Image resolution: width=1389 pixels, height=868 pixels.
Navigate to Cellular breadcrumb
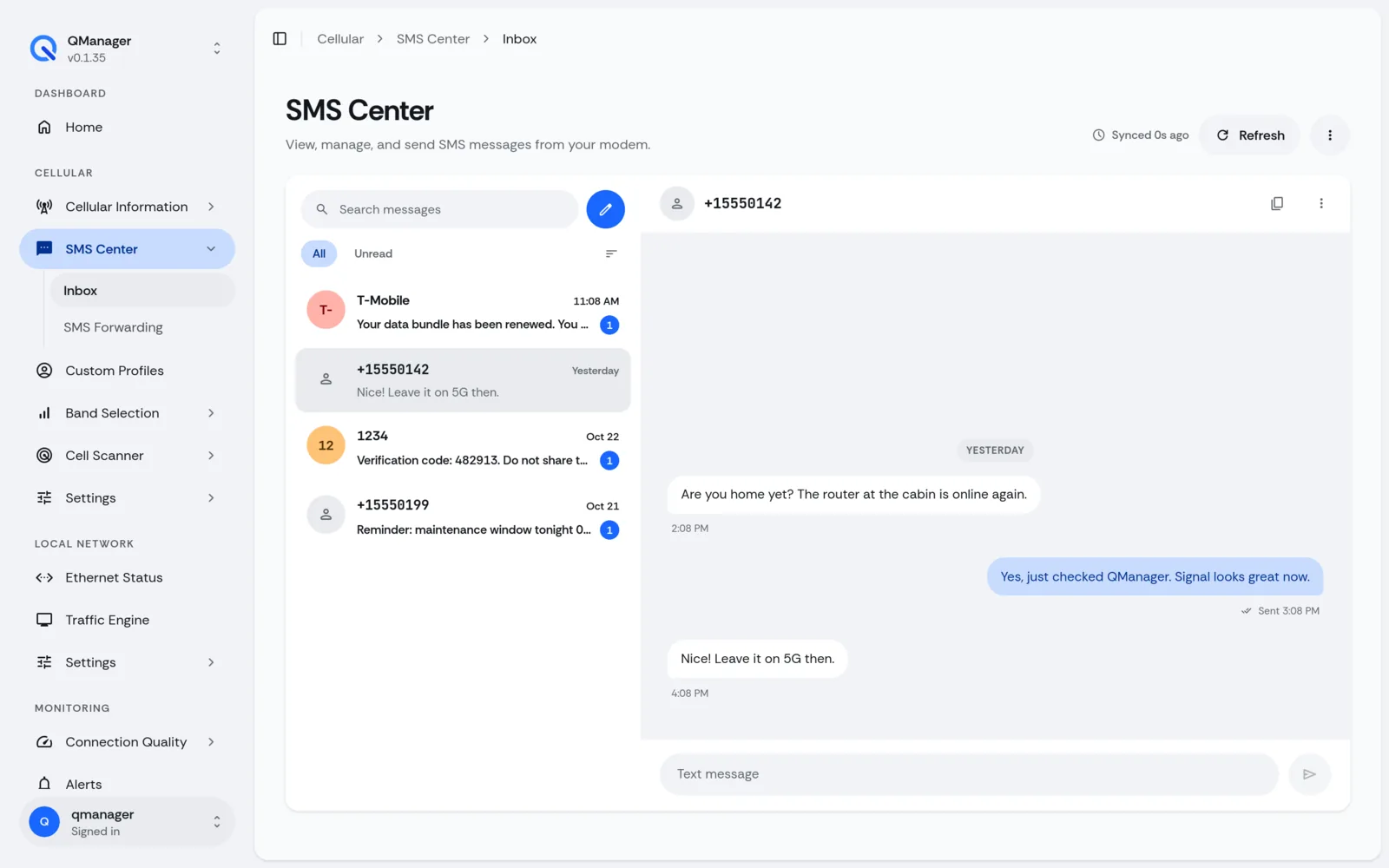pyautogui.click(x=340, y=39)
